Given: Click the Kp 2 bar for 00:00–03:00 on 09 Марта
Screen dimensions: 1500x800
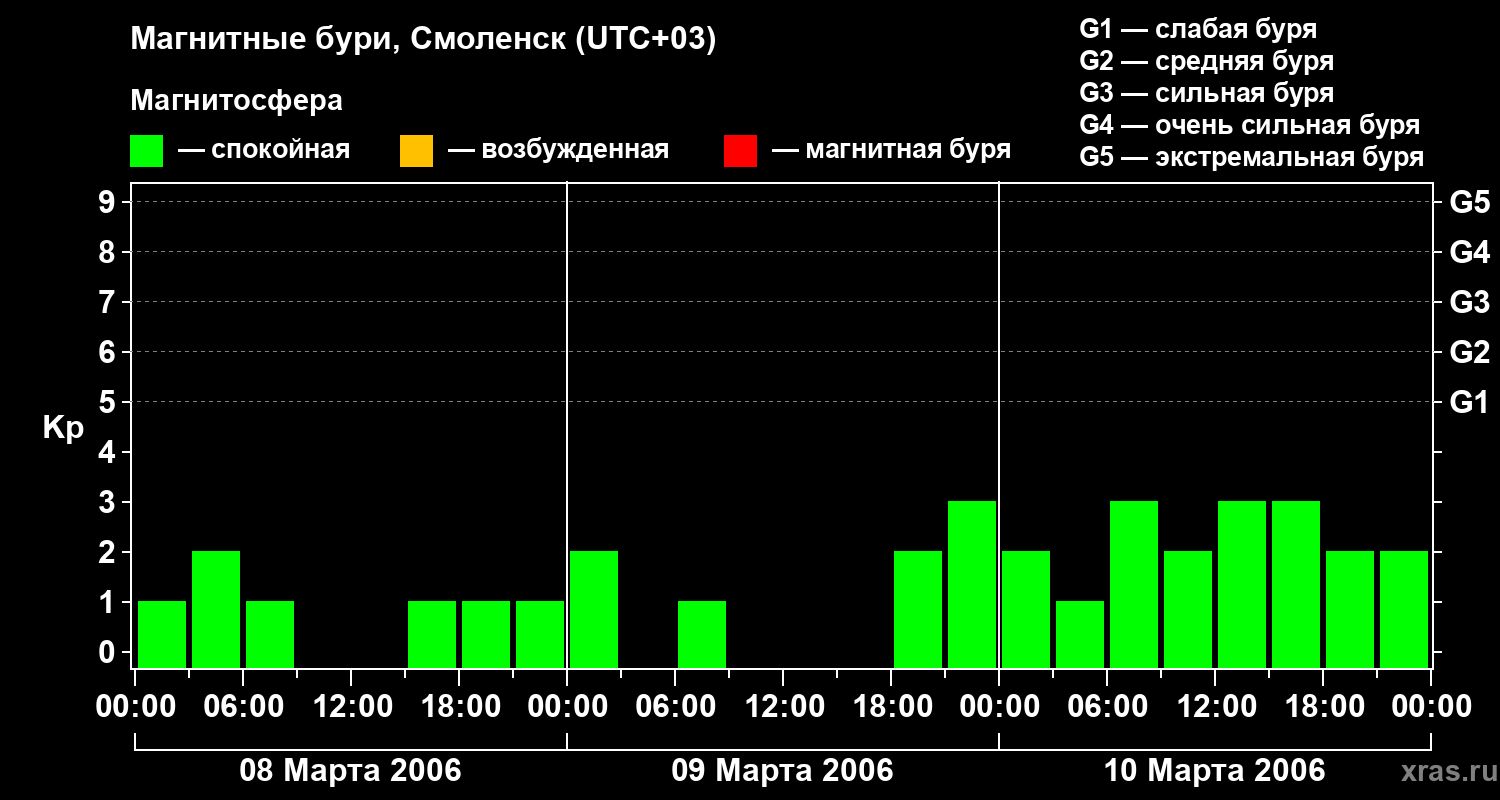Looking at the screenshot, I should point(594,609).
